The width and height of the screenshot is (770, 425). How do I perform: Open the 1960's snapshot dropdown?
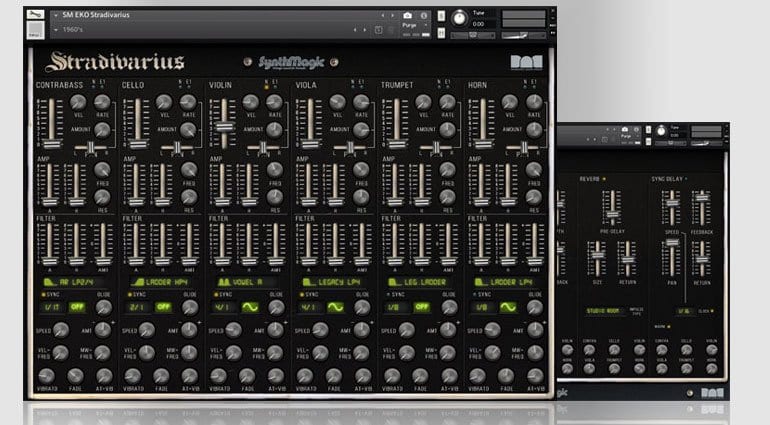click(x=56, y=29)
